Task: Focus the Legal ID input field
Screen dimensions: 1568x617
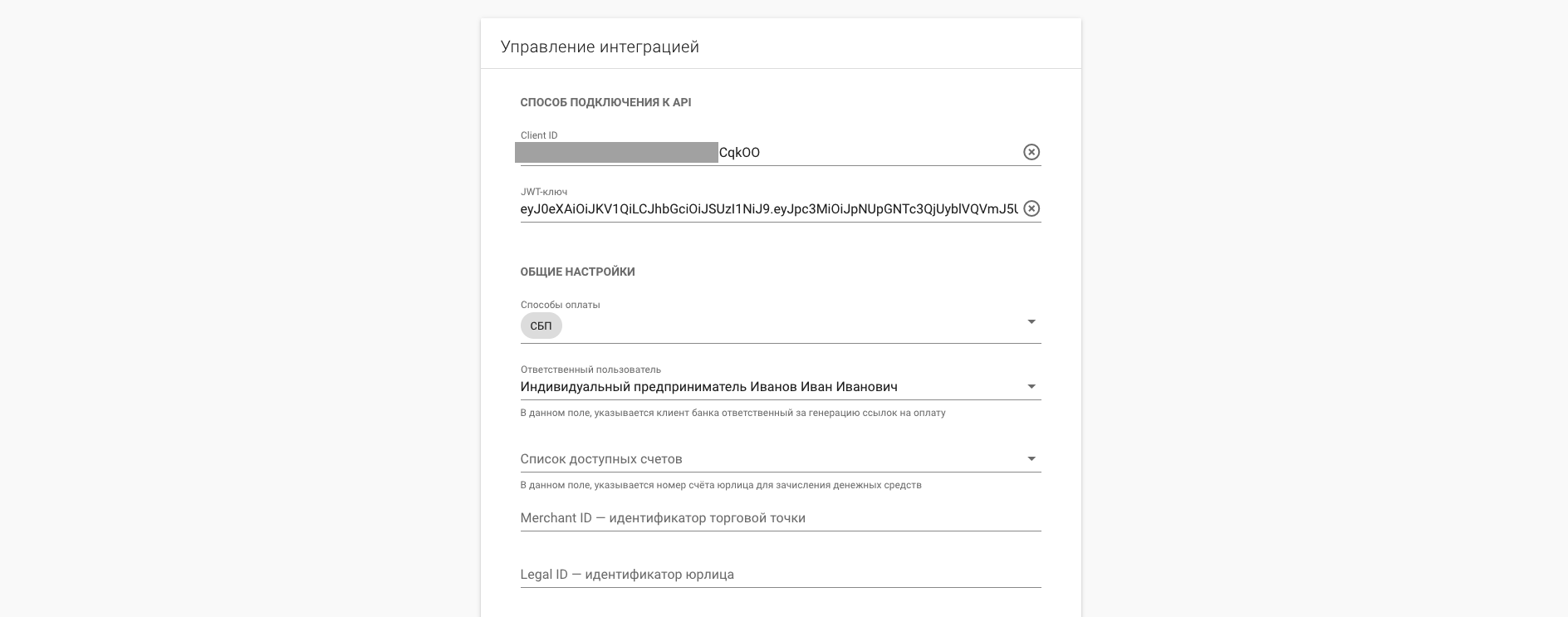Action: coord(781,575)
